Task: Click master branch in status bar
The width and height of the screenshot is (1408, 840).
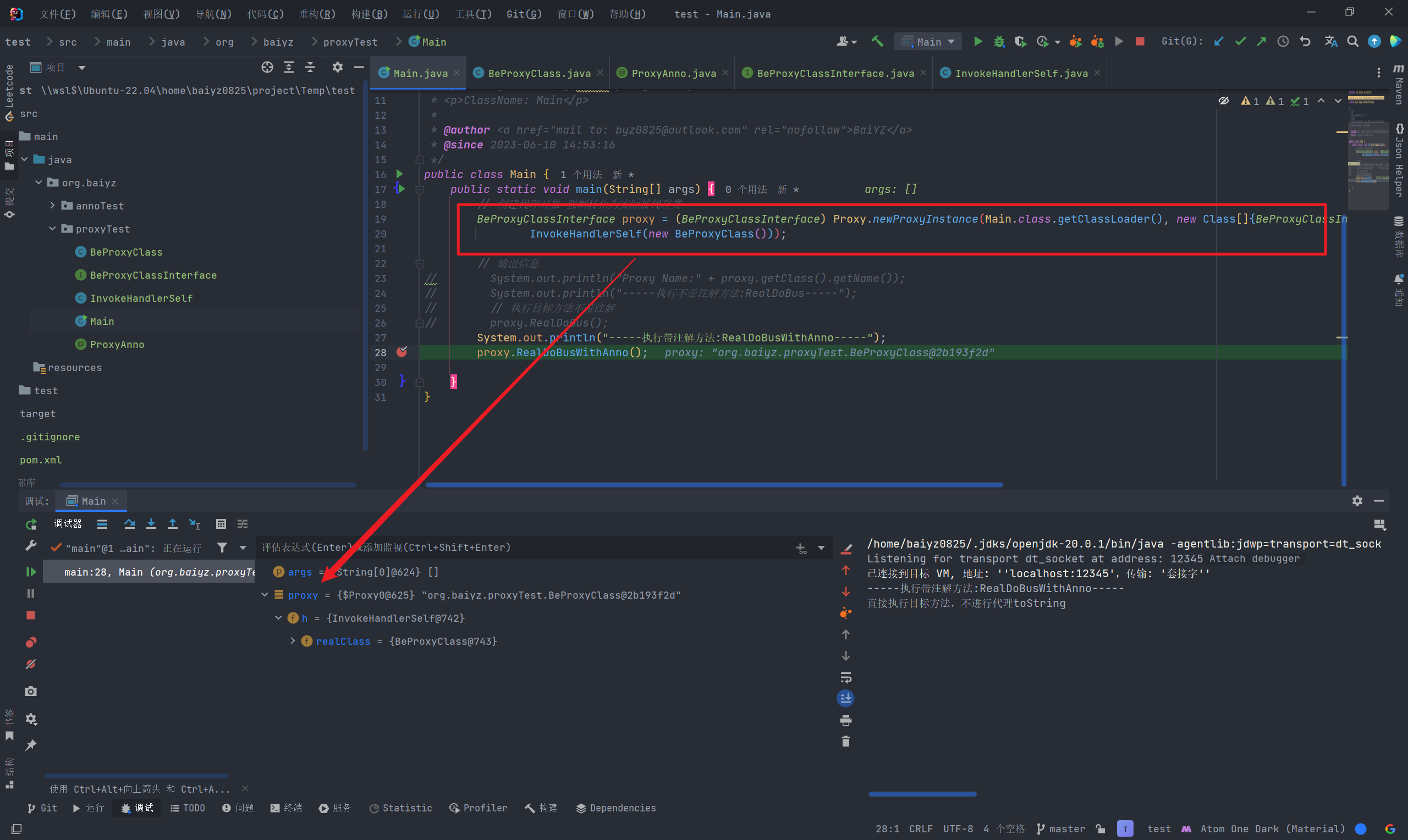Action: pos(1060,828)
